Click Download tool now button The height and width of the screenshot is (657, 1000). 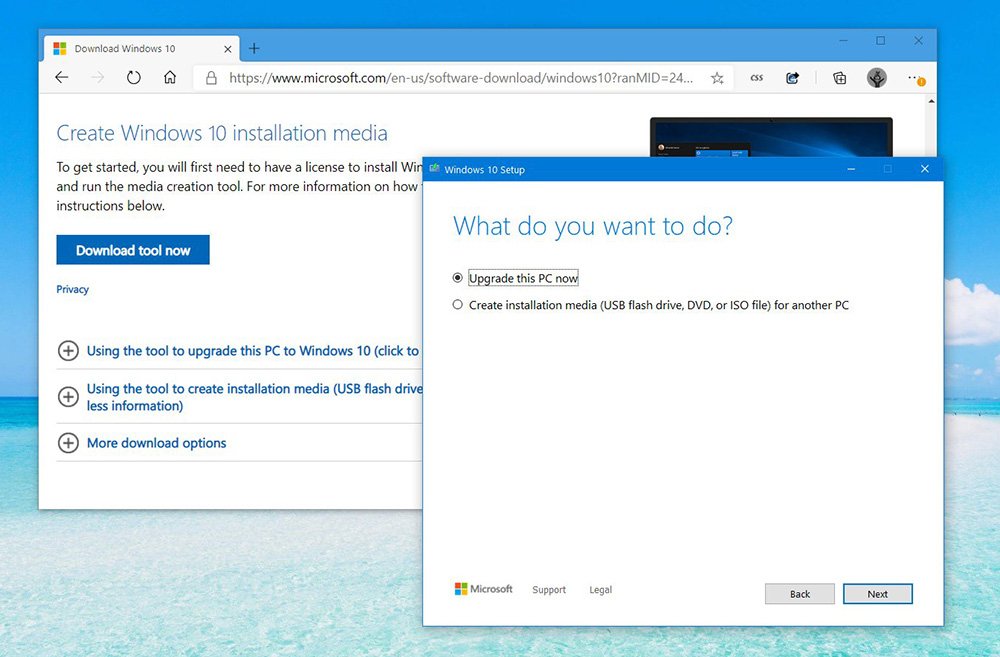(x=133, y=250)
